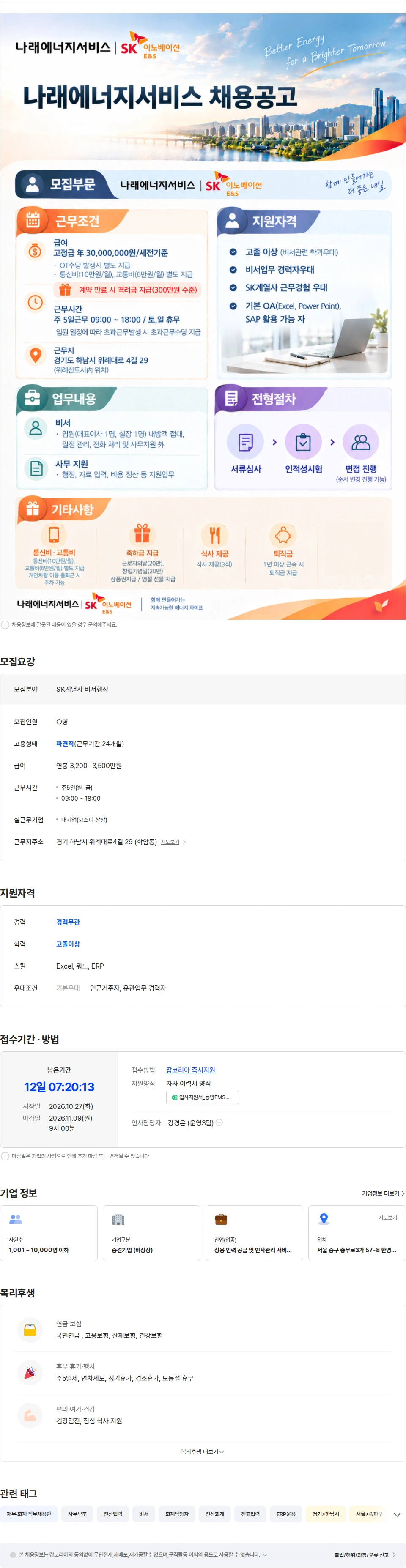Click the 서류심사 document step icon
This screenshot has height=1568, width=406.
(245, 442)
